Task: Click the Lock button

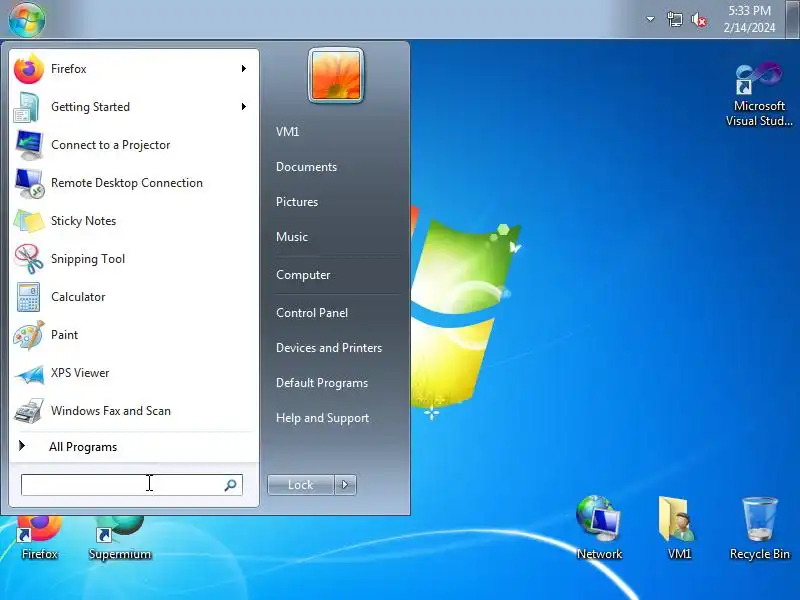Action: click(x=301, y=485)
